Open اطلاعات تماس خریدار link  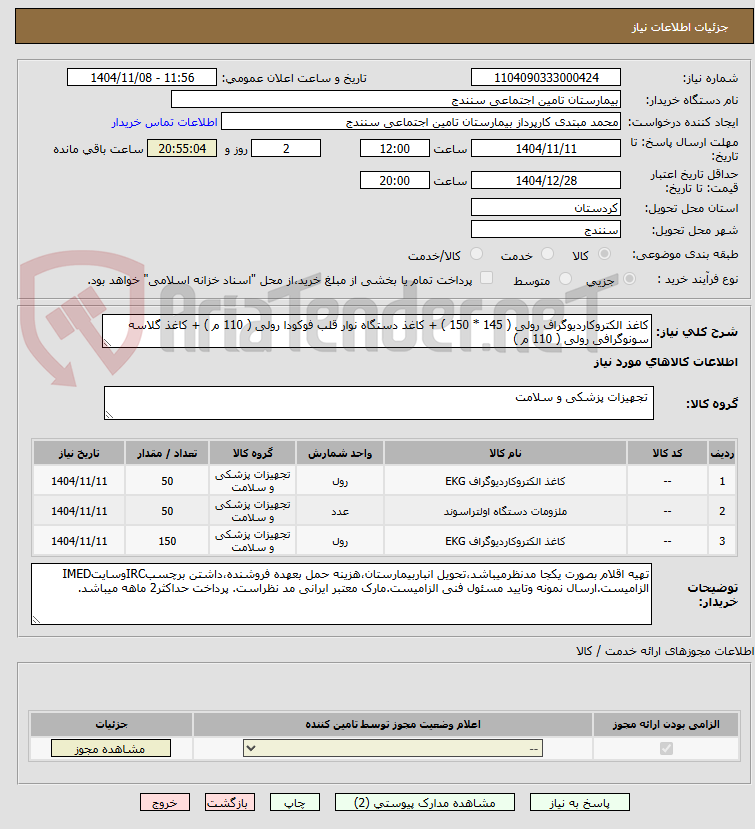point(164,122)
